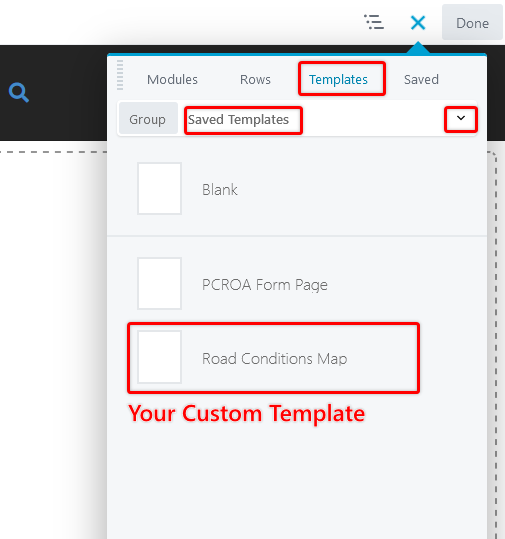
Task: Select the Blank template thumbnail
Action: pos(160,188)
